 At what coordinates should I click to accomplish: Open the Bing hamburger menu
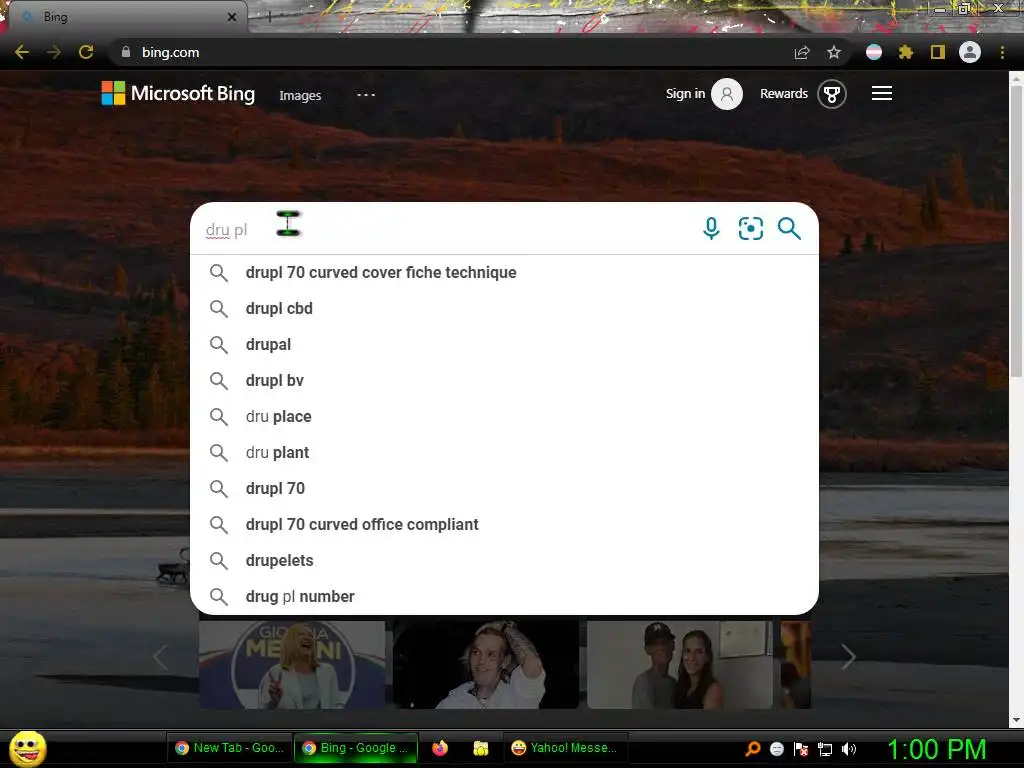pyautogui.click(x=882, y=93)
